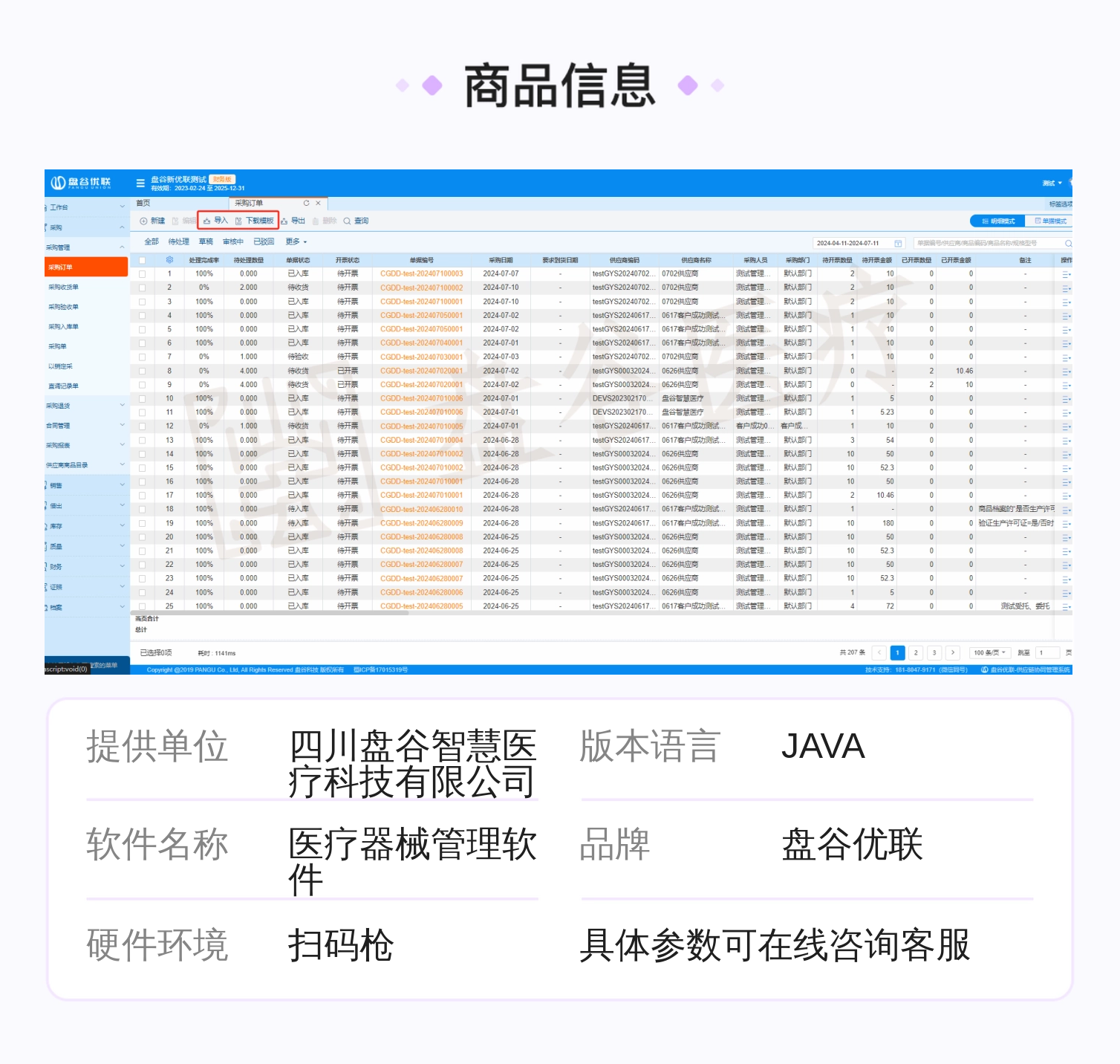Click the 下载模板 template icon
Screen dimensions: 1120x1064
pos(238,221)
